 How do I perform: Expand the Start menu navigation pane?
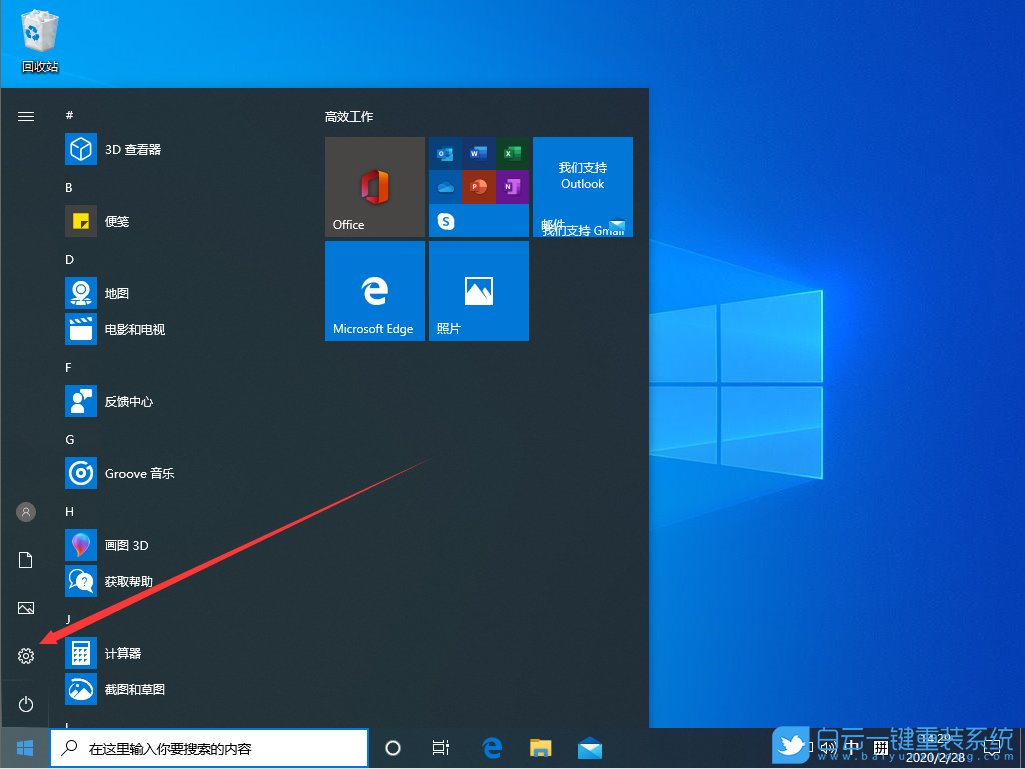(25, 115)
